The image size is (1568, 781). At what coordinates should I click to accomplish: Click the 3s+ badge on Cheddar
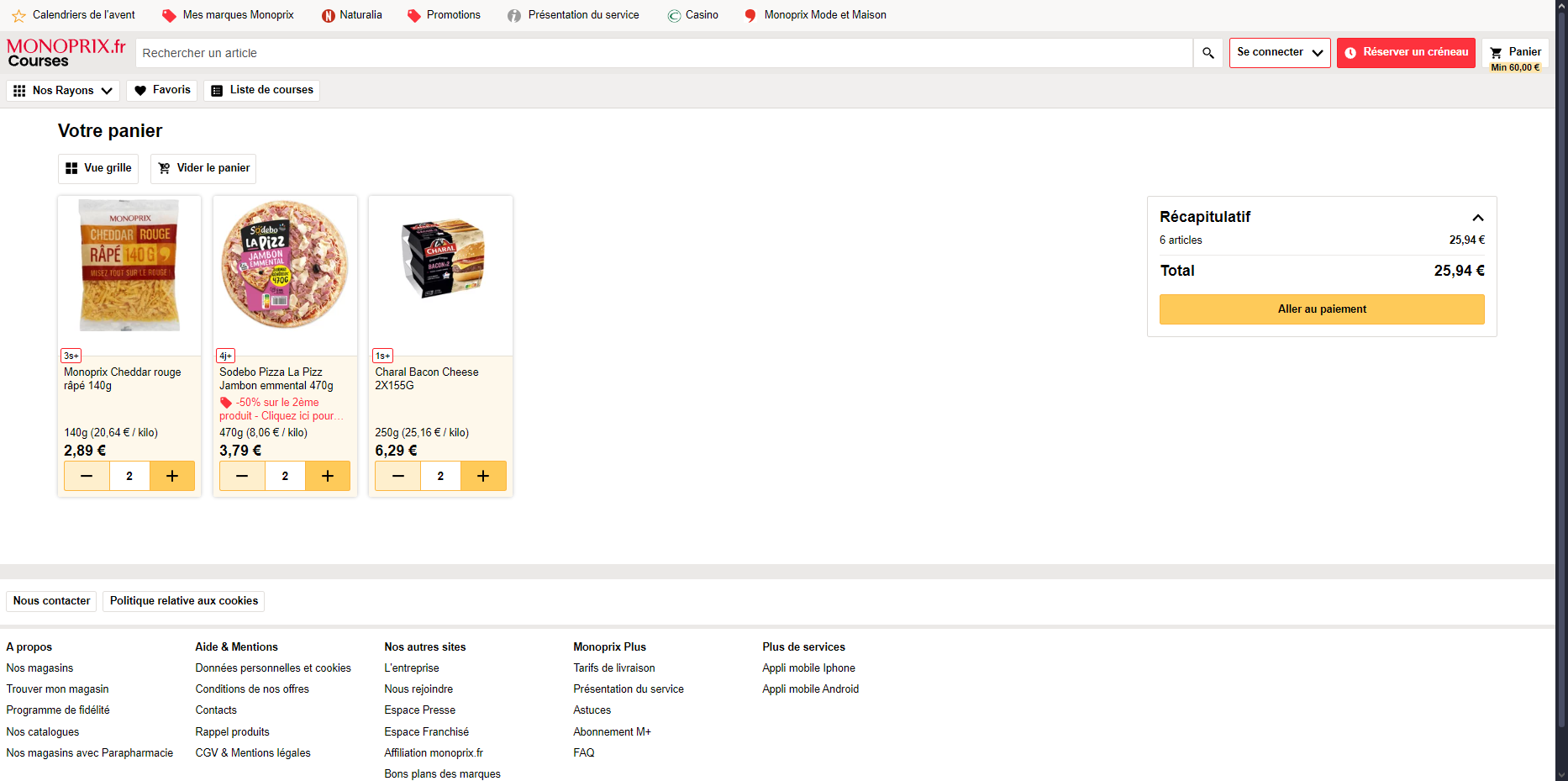click(71, 356)
